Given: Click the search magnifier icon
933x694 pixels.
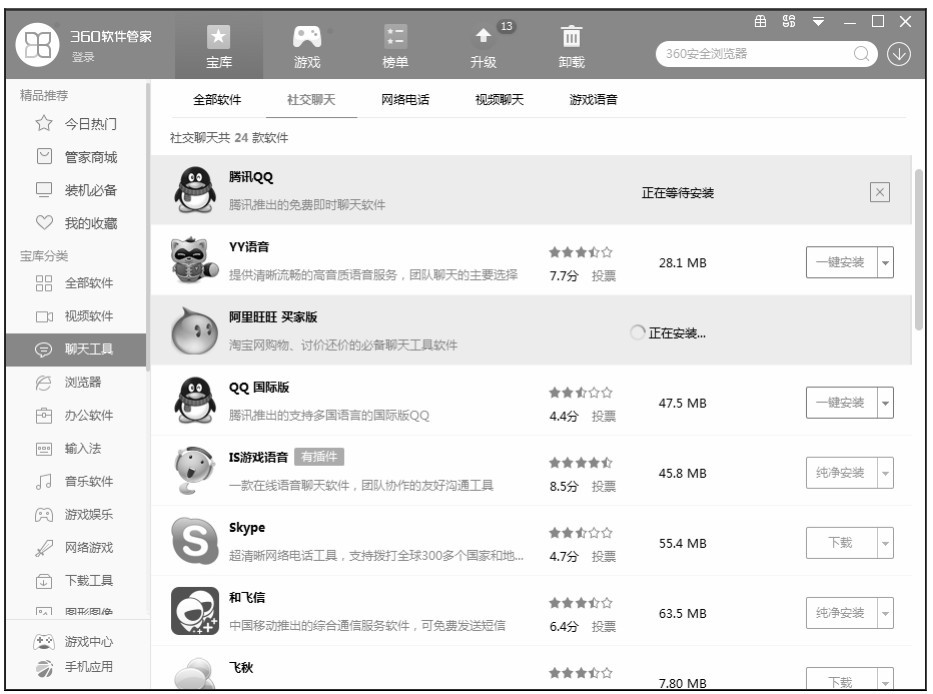Looking at the screenshot, I should pos(861,54).
